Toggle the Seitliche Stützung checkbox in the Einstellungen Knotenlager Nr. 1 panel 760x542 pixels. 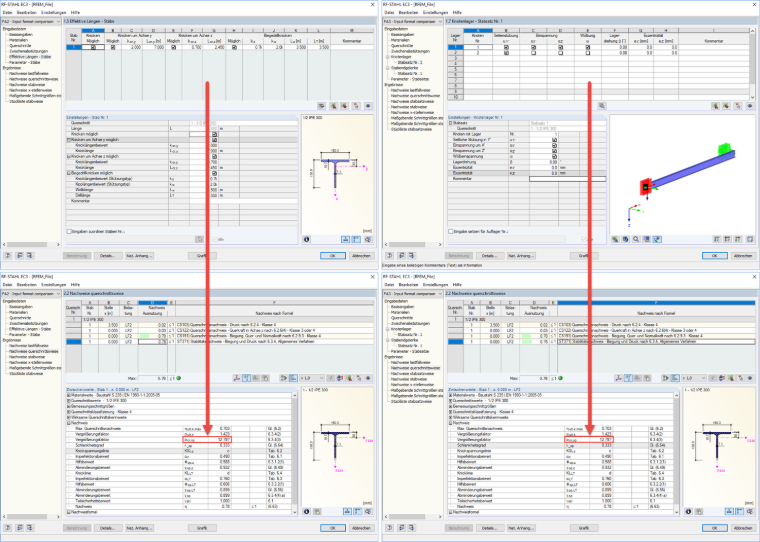tap(554, 140)
